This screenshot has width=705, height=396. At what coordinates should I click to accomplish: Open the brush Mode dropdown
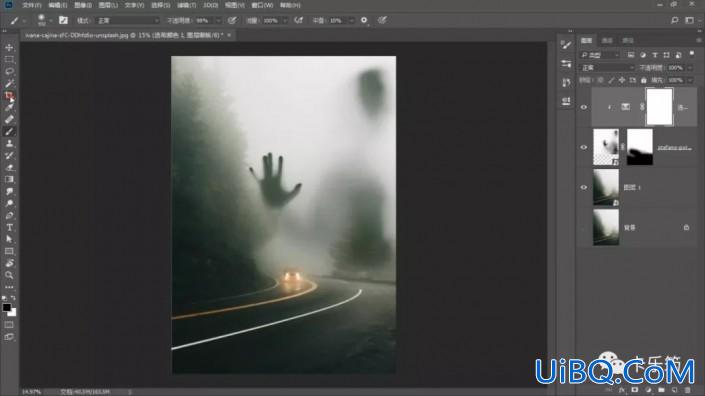click(x=128, y=20)
